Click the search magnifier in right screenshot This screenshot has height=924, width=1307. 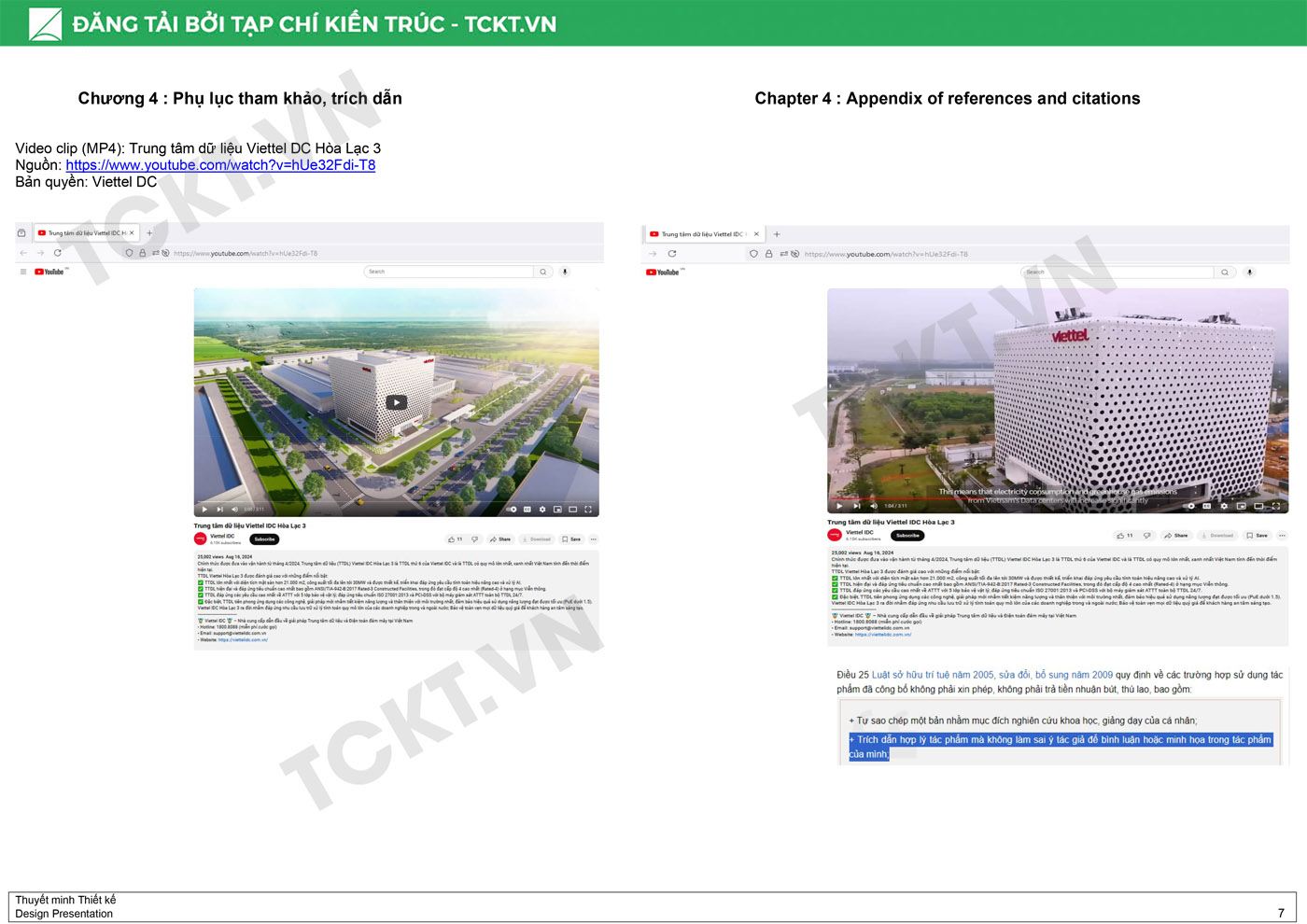[1225, 273]
